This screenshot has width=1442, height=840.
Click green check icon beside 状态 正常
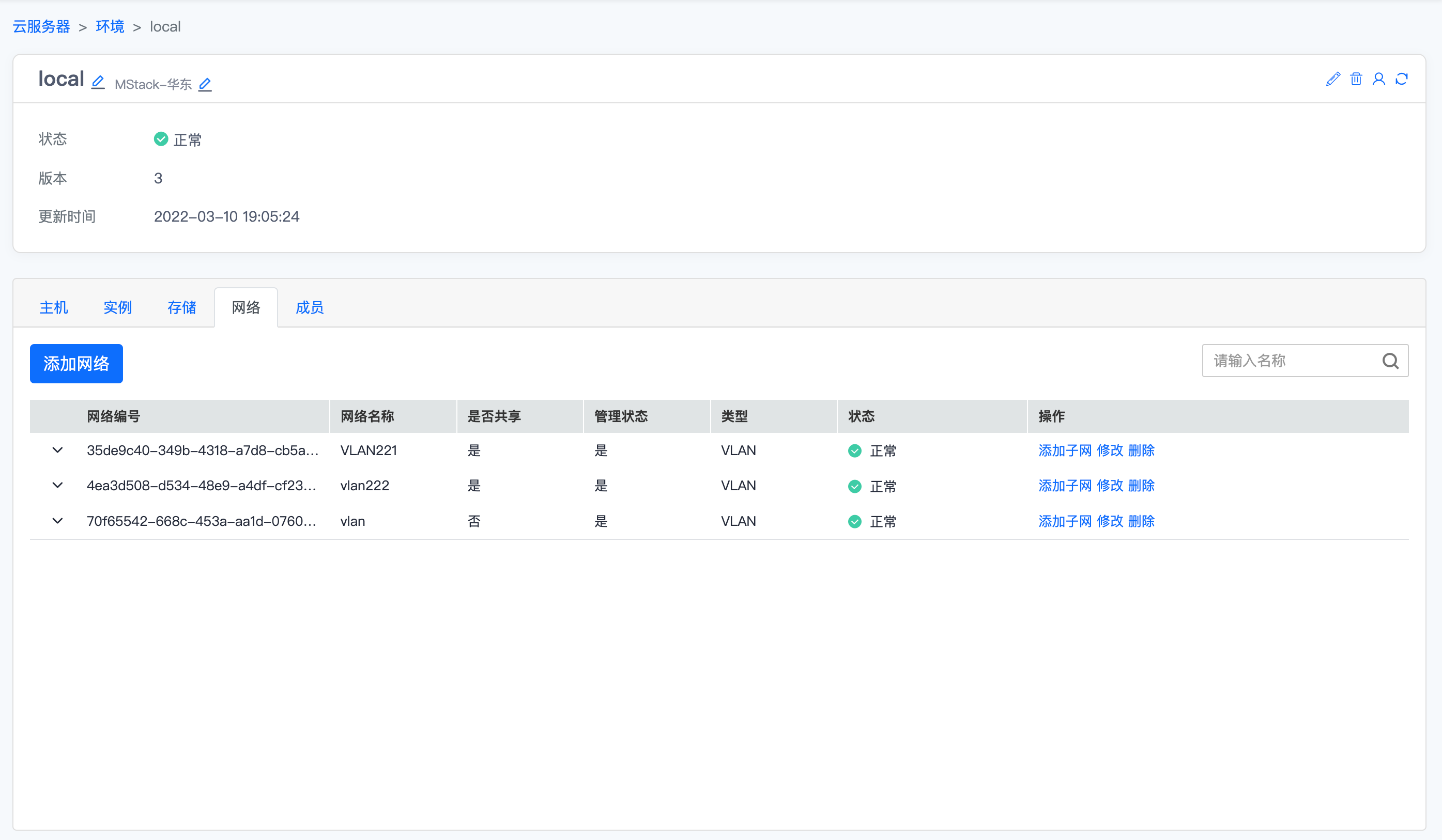pos(161,139)
